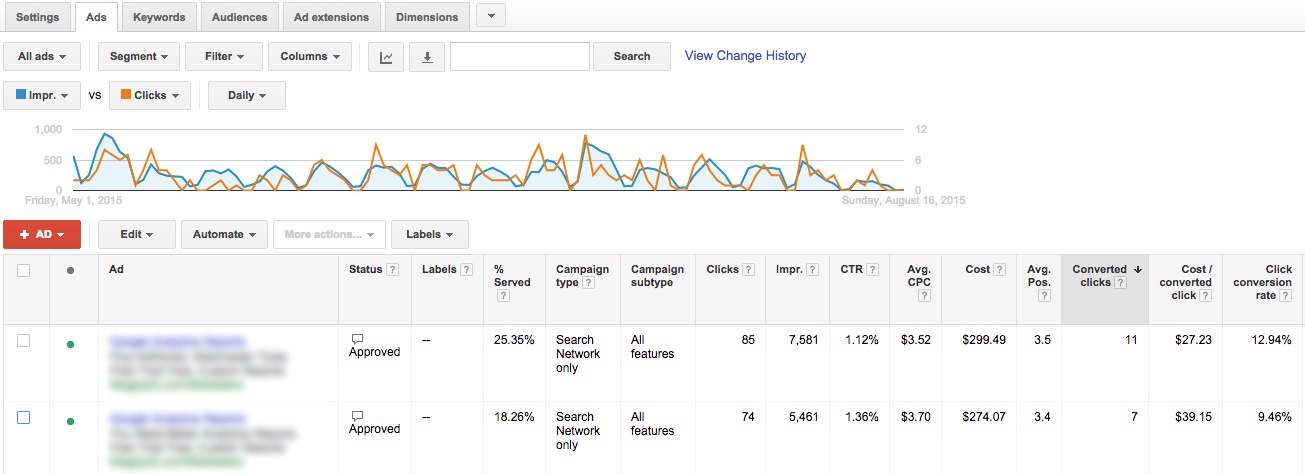
Task: Click the View Change History link
Action: tap(745, 56)
